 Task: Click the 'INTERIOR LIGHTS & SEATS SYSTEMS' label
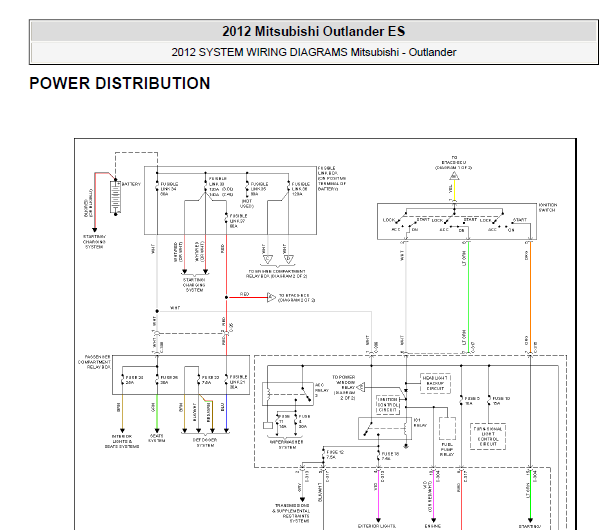coord(122,441)
